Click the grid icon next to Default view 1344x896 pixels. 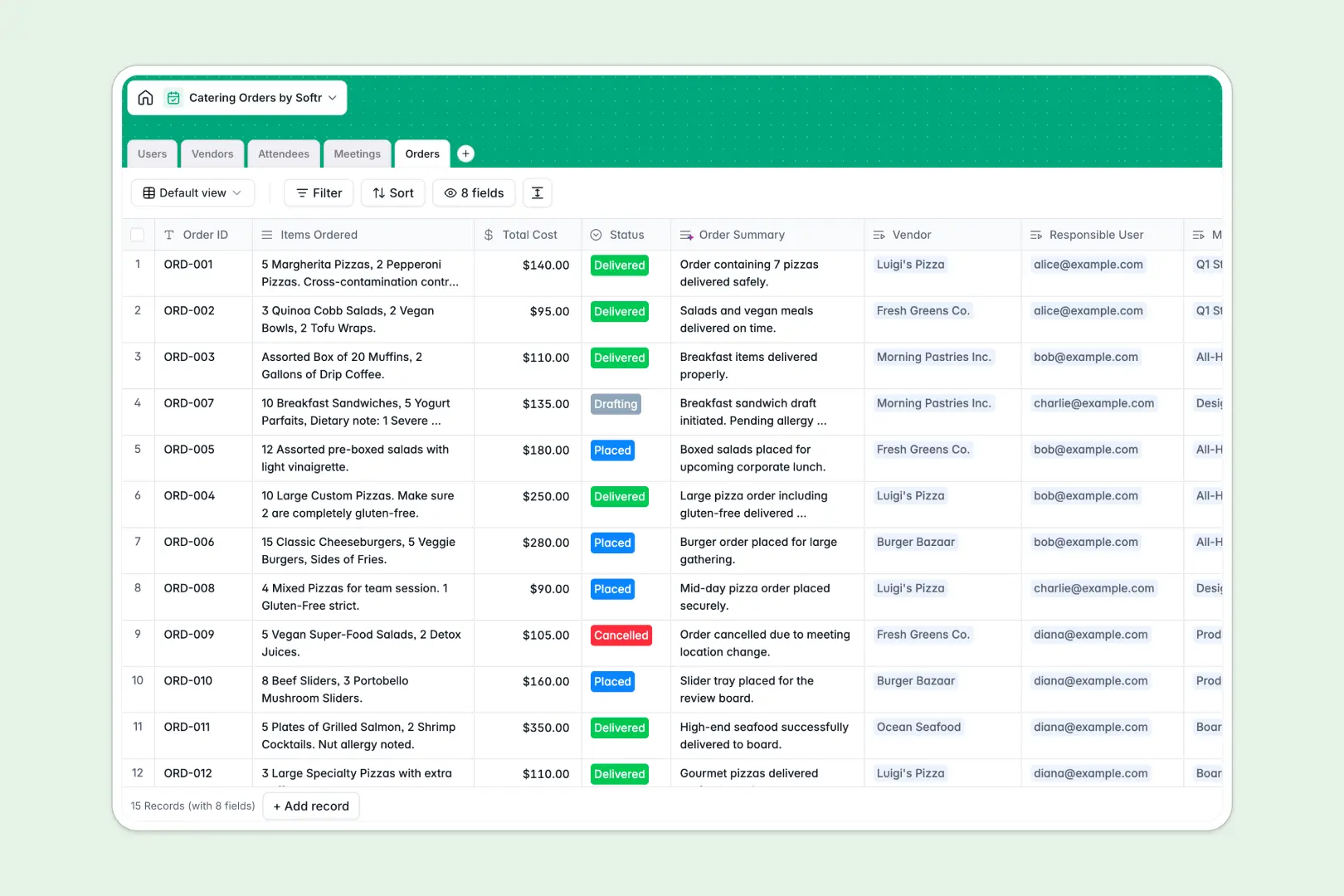coord(149,192)
